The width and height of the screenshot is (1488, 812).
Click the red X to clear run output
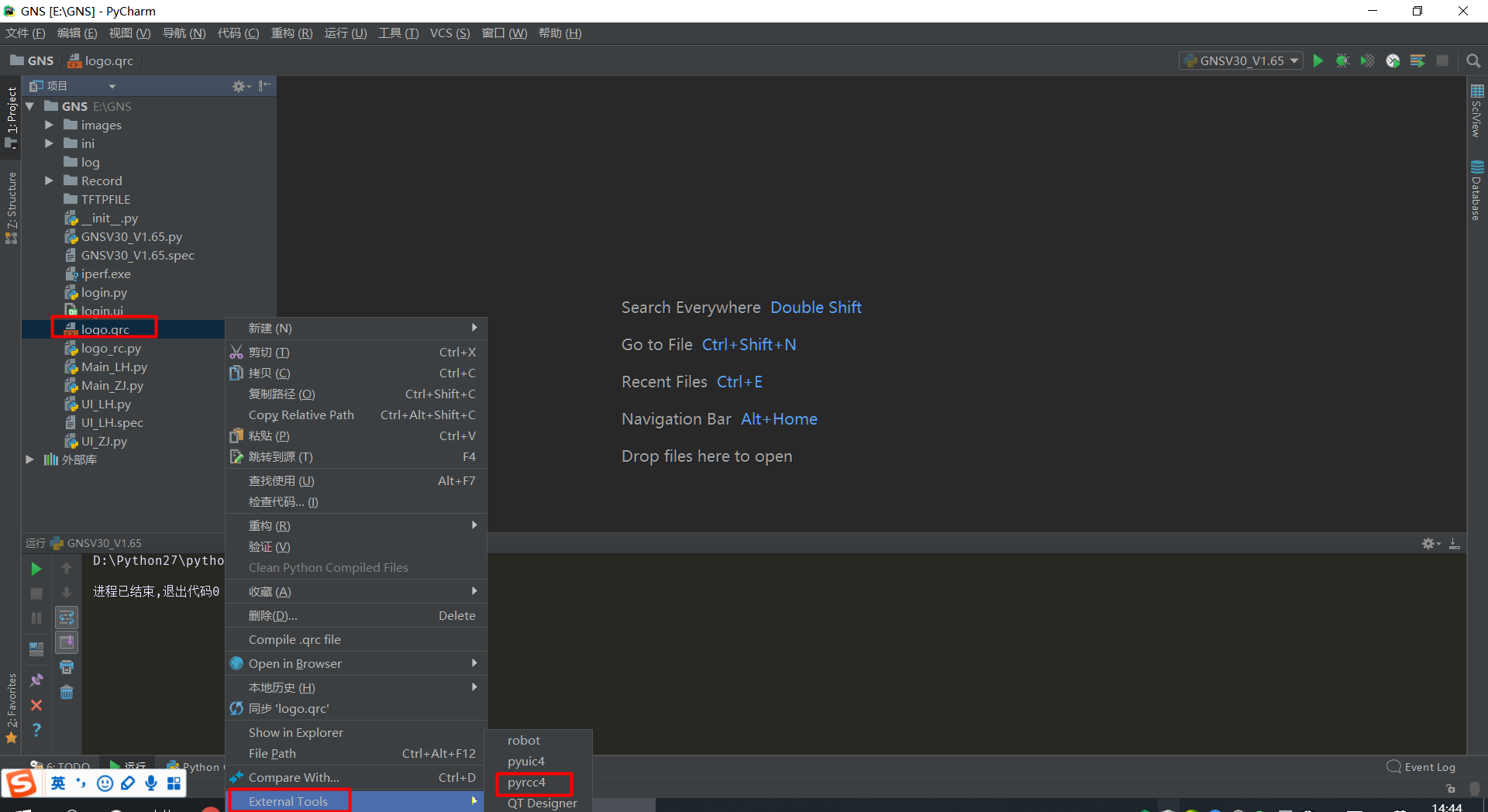36,706
